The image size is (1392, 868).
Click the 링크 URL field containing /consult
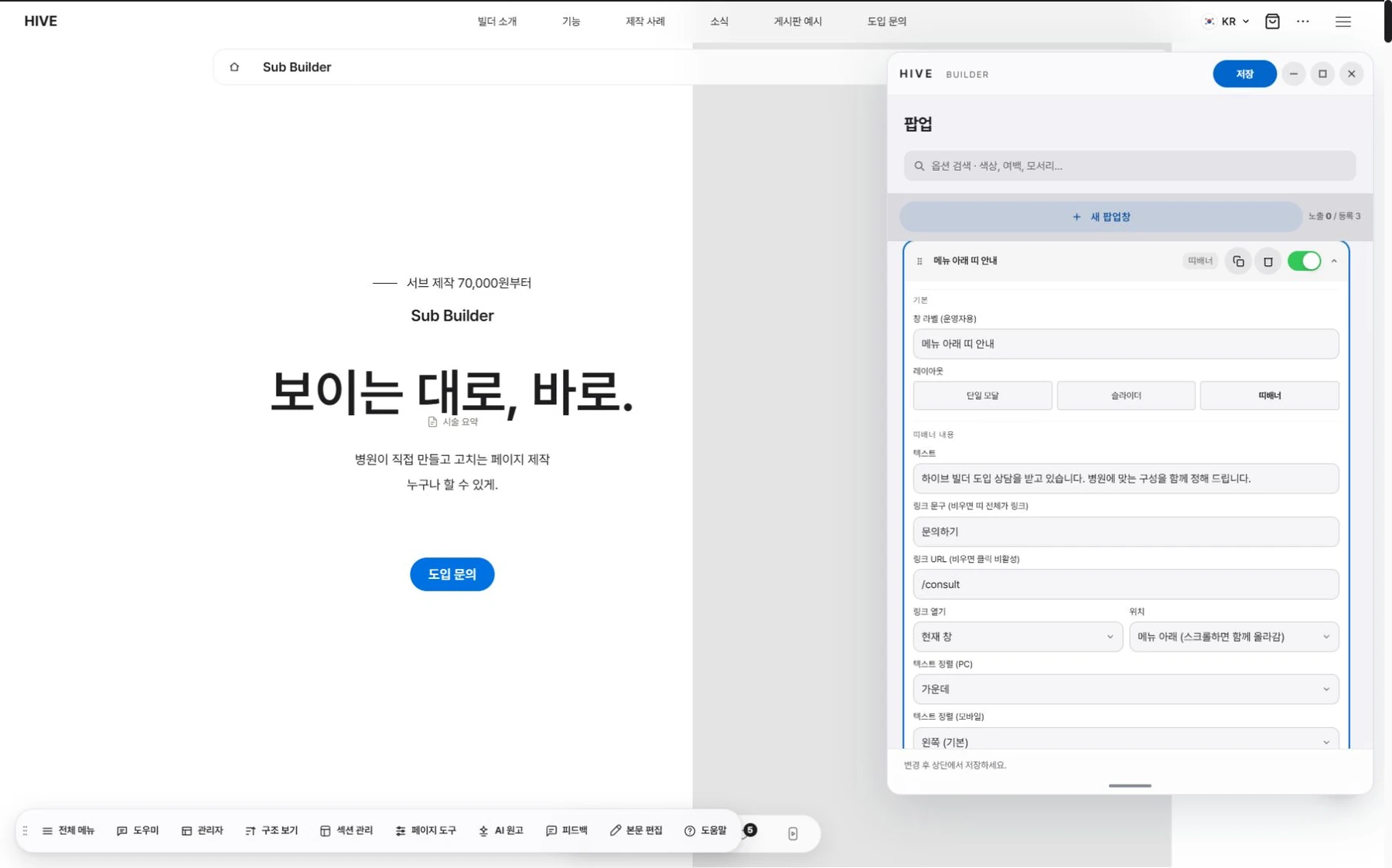pyautogui.click(x=1126, y=584)
